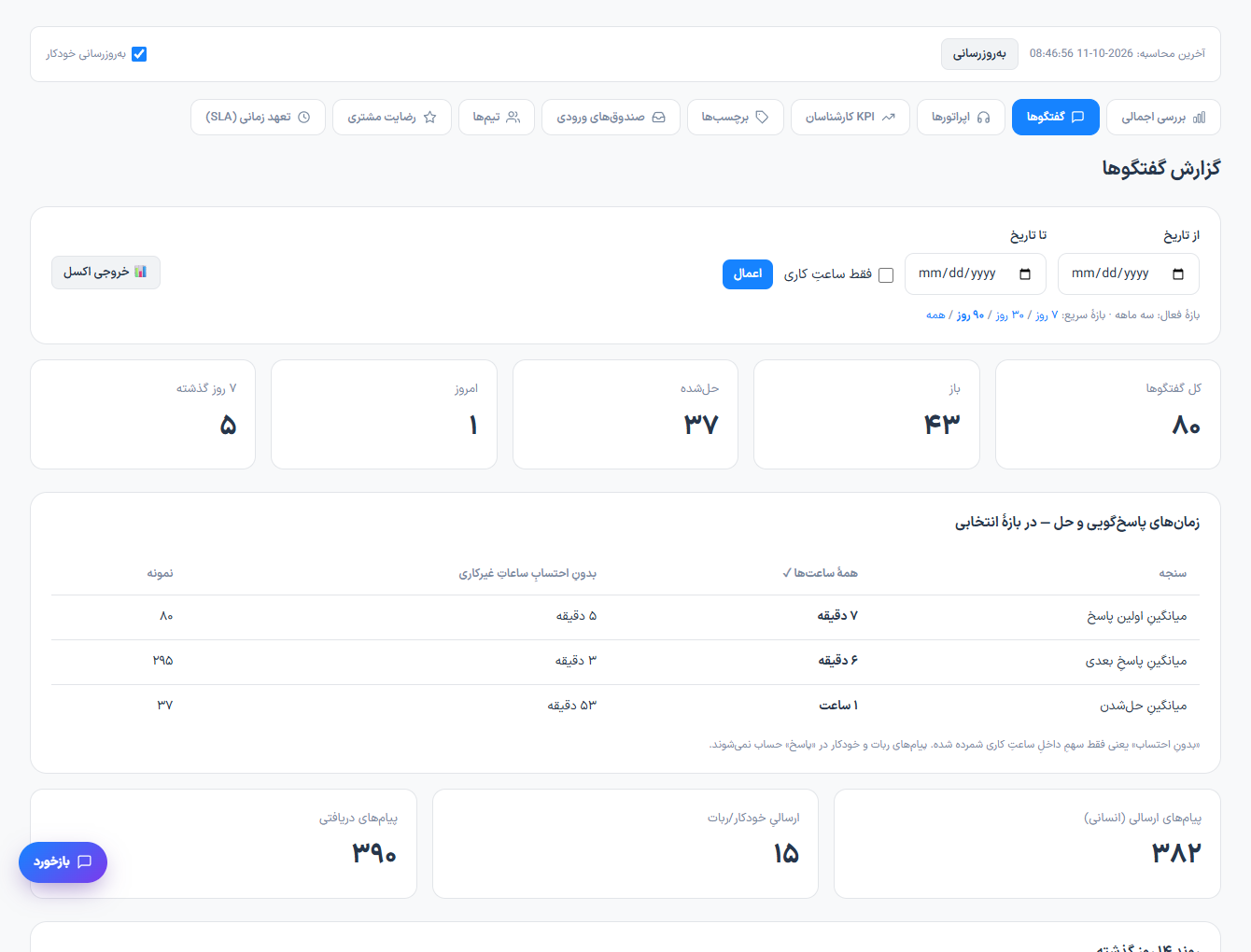Click the bar chart icon on بررسی اجمالی tab
Screen dimensions: 1251x952
[1200, 118]
